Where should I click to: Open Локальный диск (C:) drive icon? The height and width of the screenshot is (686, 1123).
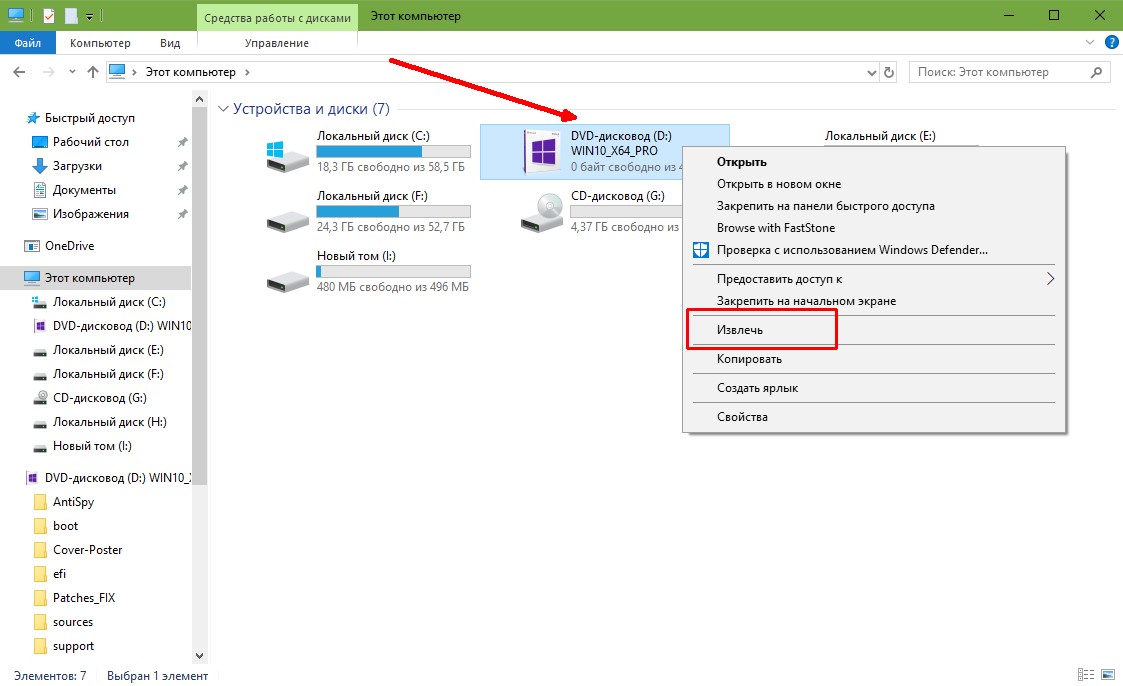point(288,153)
